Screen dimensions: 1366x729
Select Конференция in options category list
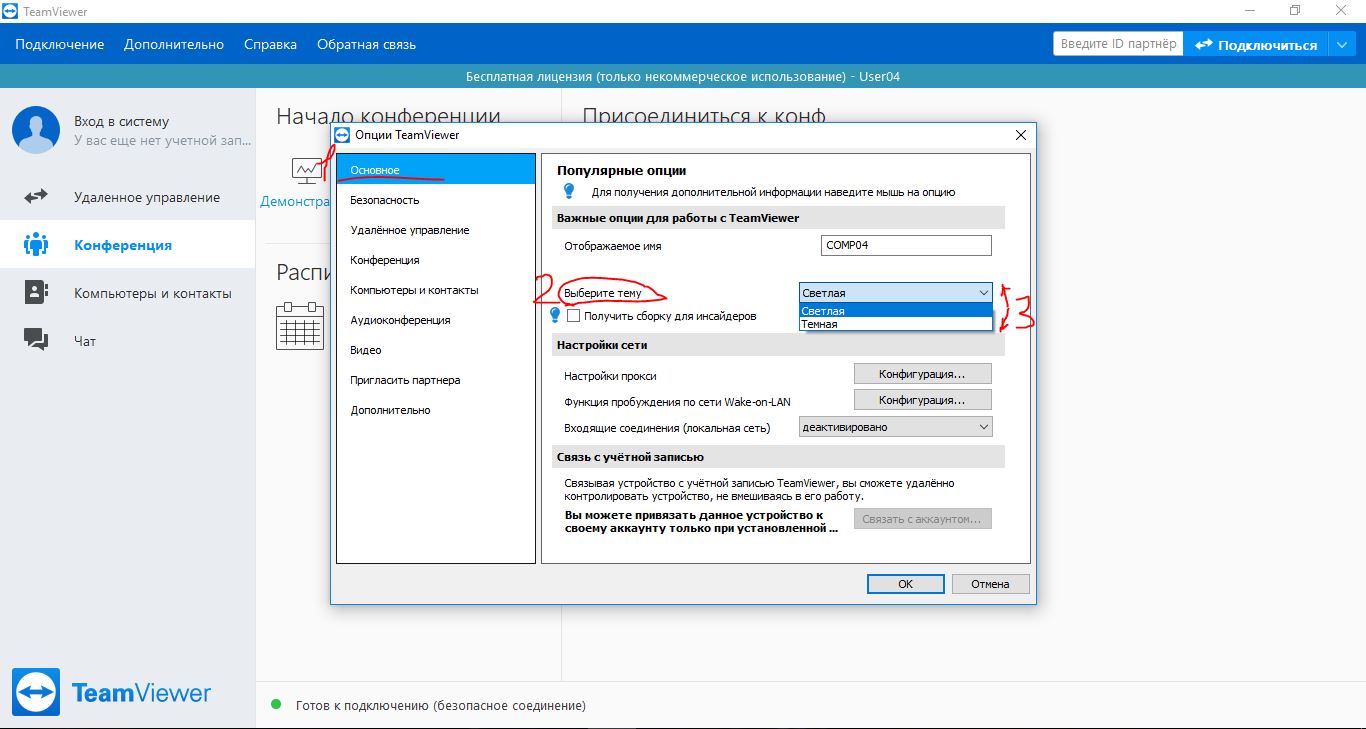coord(436,260)
